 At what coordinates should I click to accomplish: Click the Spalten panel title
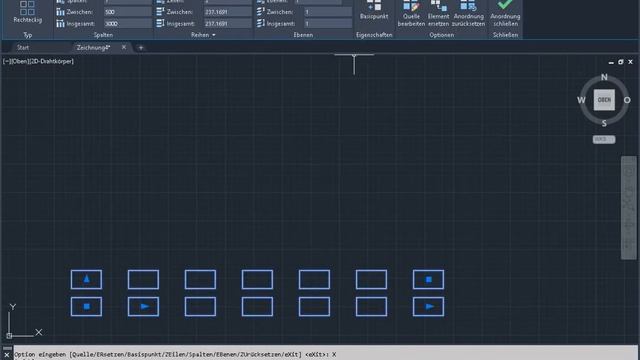tap(103, 35)
